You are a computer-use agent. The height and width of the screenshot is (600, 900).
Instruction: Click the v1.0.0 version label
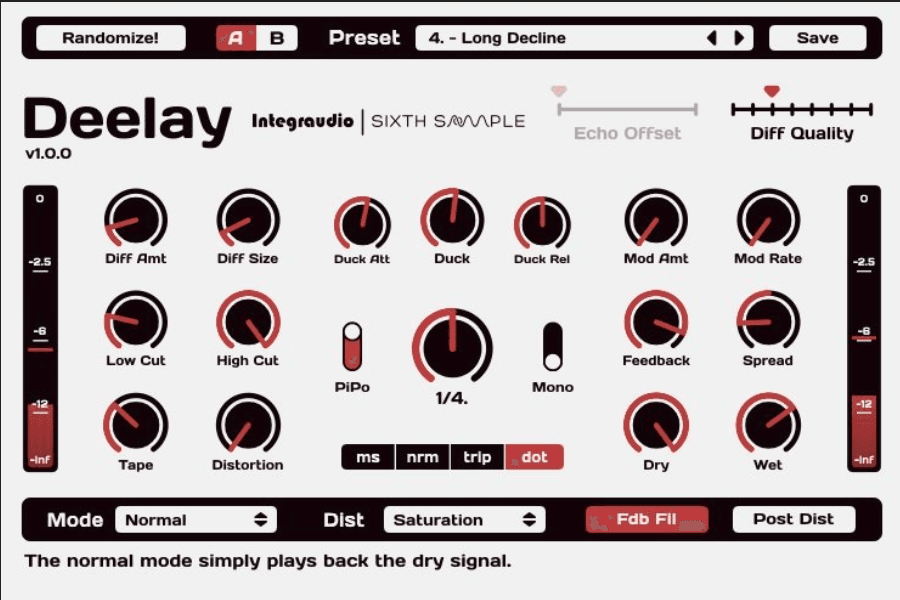coord(48,153)
